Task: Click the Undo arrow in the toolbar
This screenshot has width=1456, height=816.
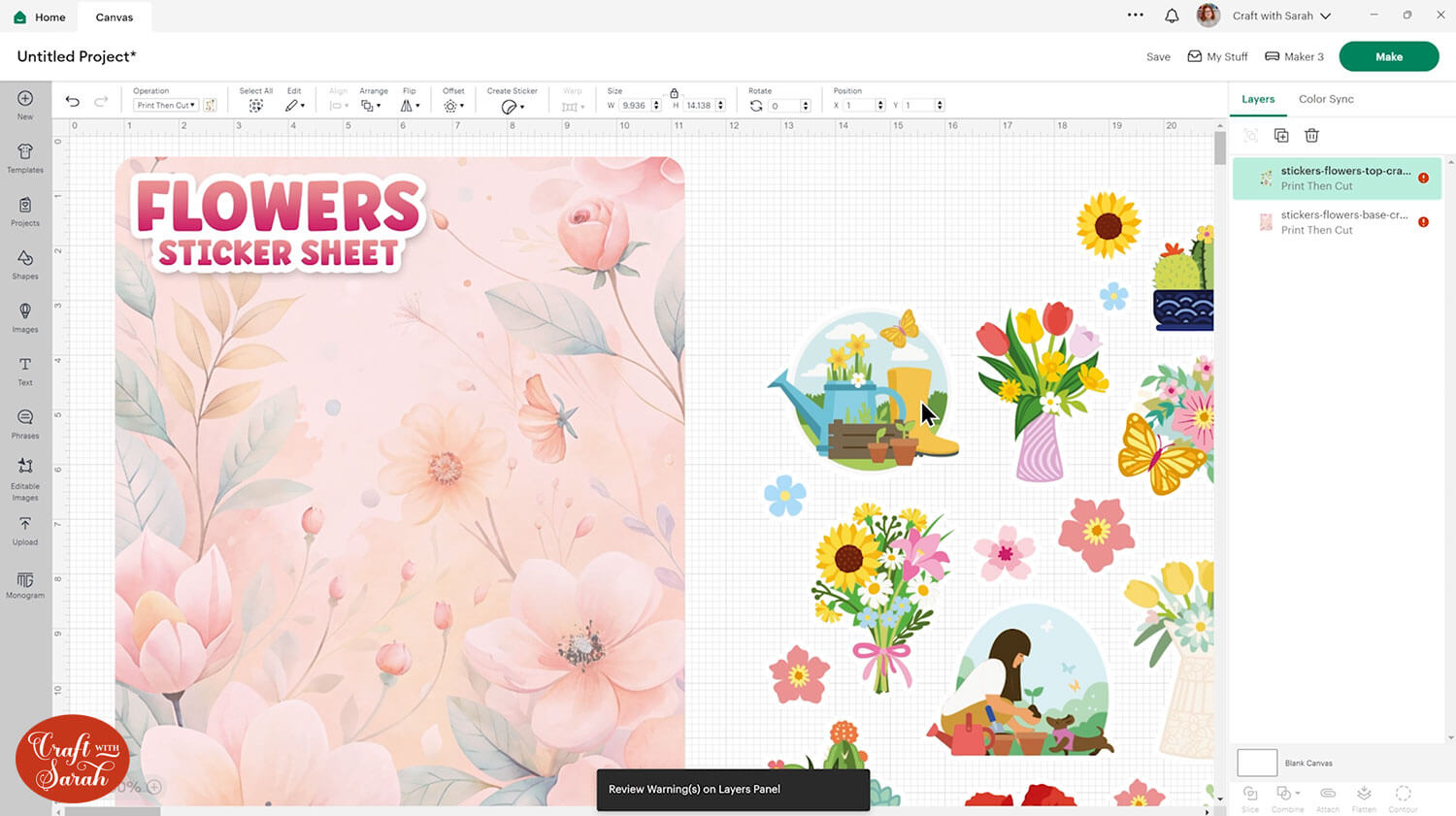Action: point(72,102)
